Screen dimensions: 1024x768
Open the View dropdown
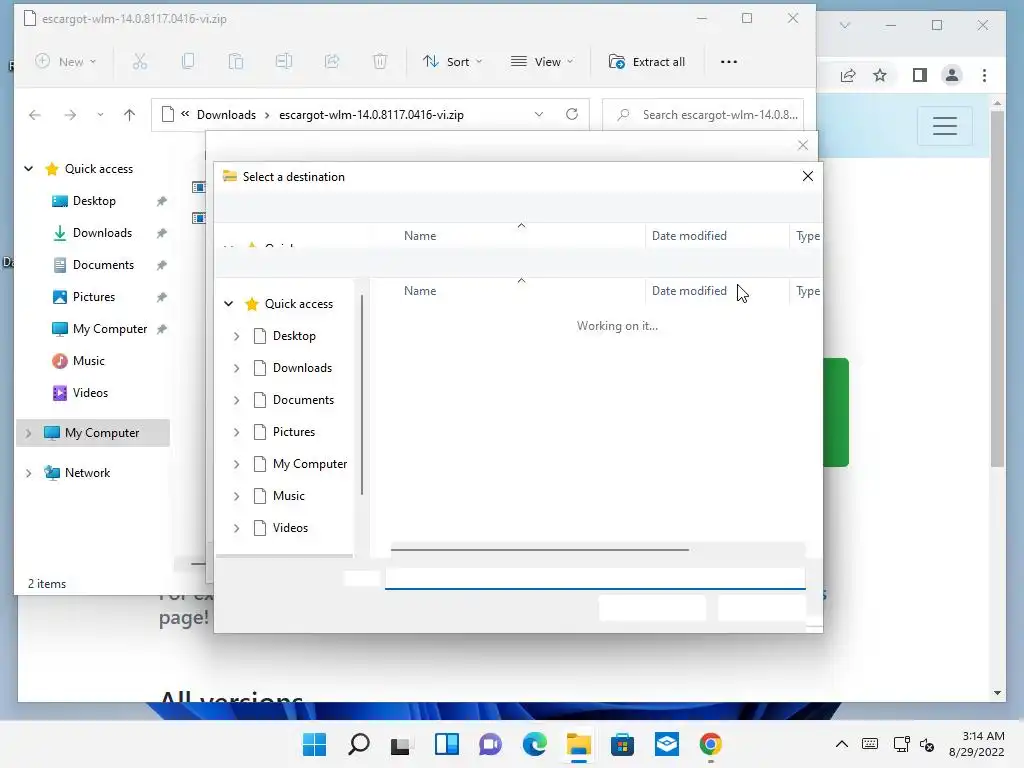point(542,61)
